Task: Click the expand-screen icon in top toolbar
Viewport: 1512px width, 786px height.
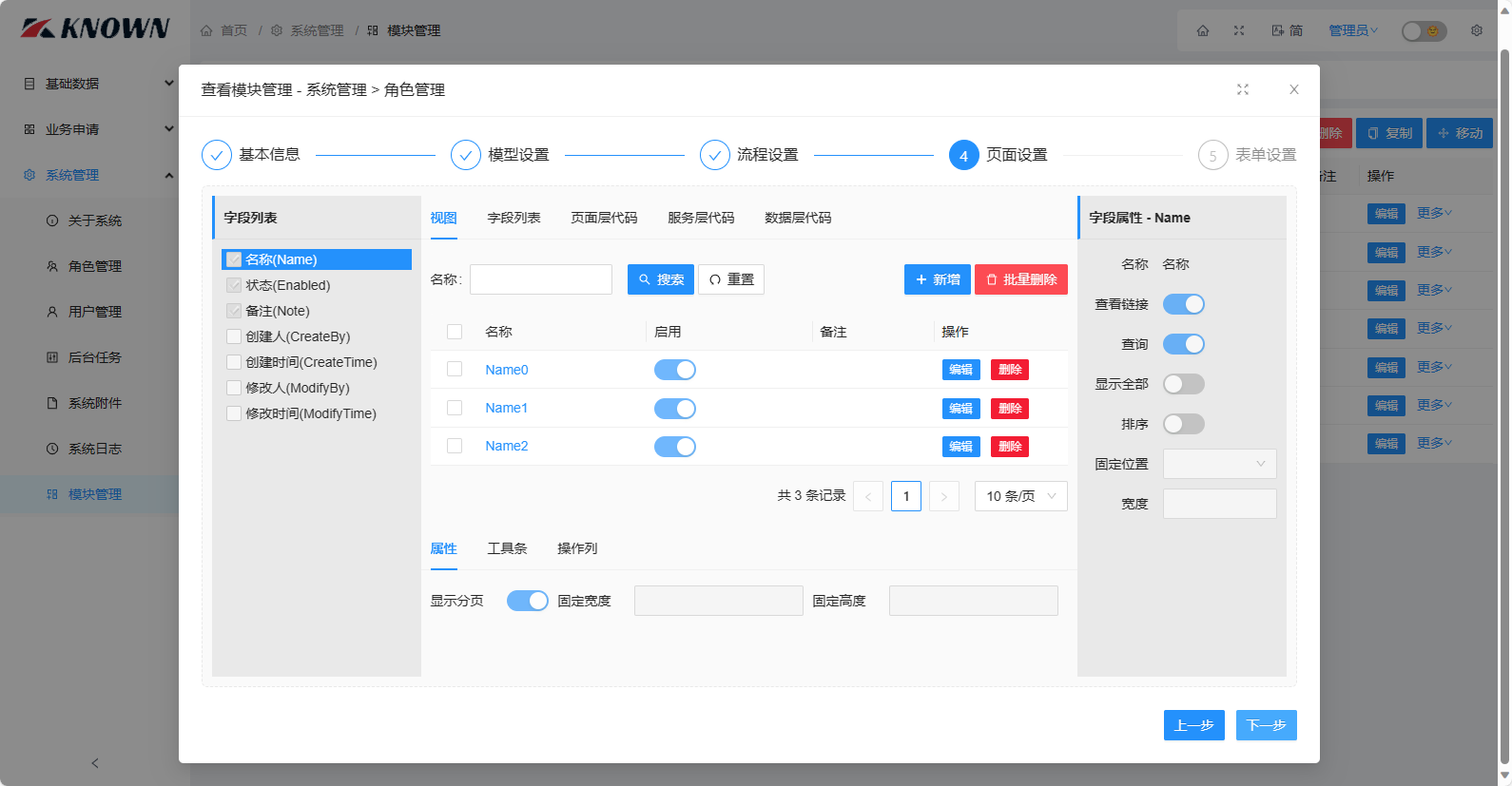Action: click(x=1239, y=30)
